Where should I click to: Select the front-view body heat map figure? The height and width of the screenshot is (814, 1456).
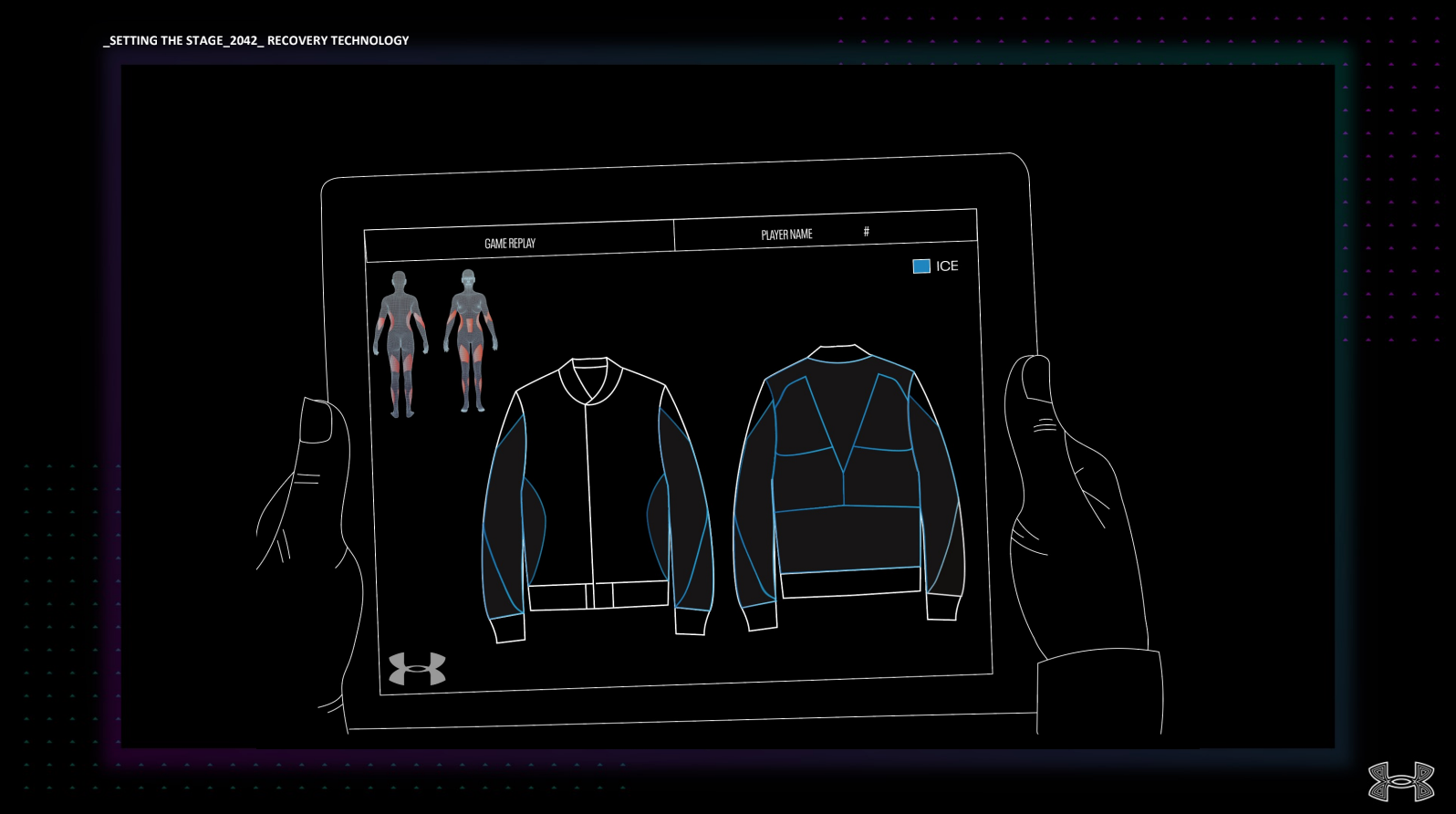tap(471, 341)
